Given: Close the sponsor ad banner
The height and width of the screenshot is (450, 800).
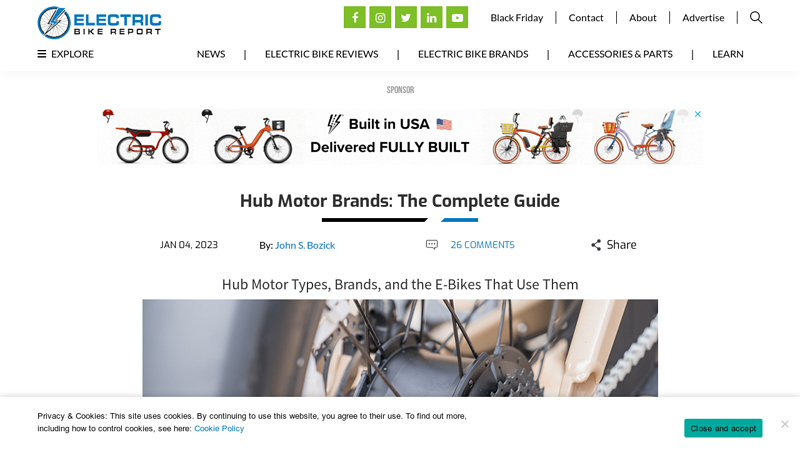Looking at the screenshot, I should [x=697, y=114].
